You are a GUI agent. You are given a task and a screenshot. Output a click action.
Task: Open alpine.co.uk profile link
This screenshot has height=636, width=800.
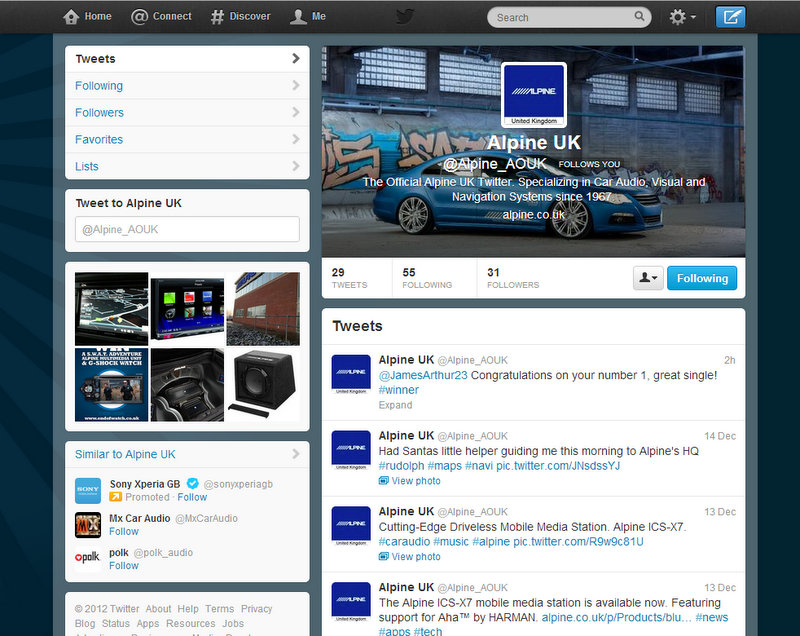click(534, 215)
